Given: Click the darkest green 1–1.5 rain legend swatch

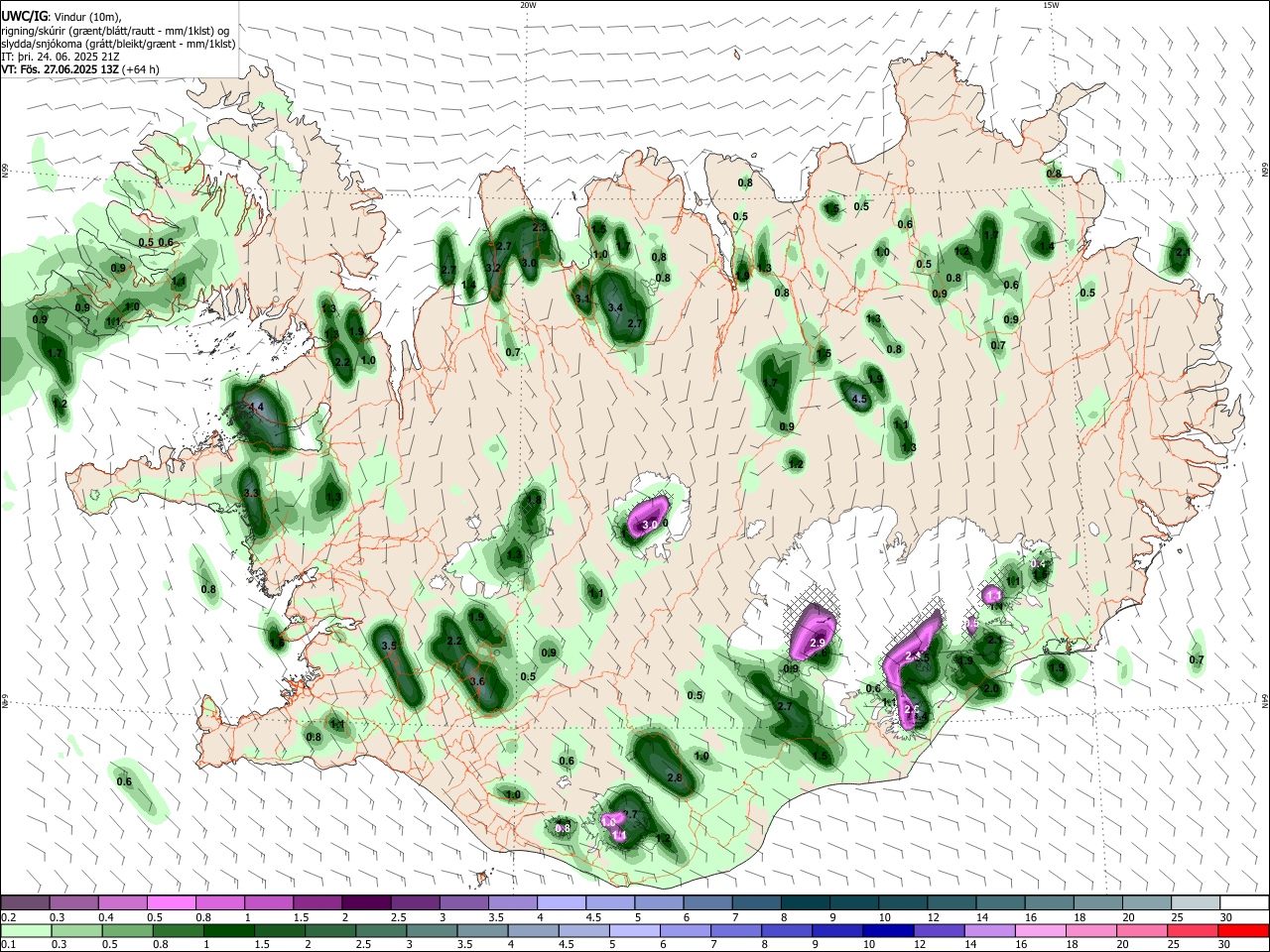Looking at the screenshot, I should 229,930.
